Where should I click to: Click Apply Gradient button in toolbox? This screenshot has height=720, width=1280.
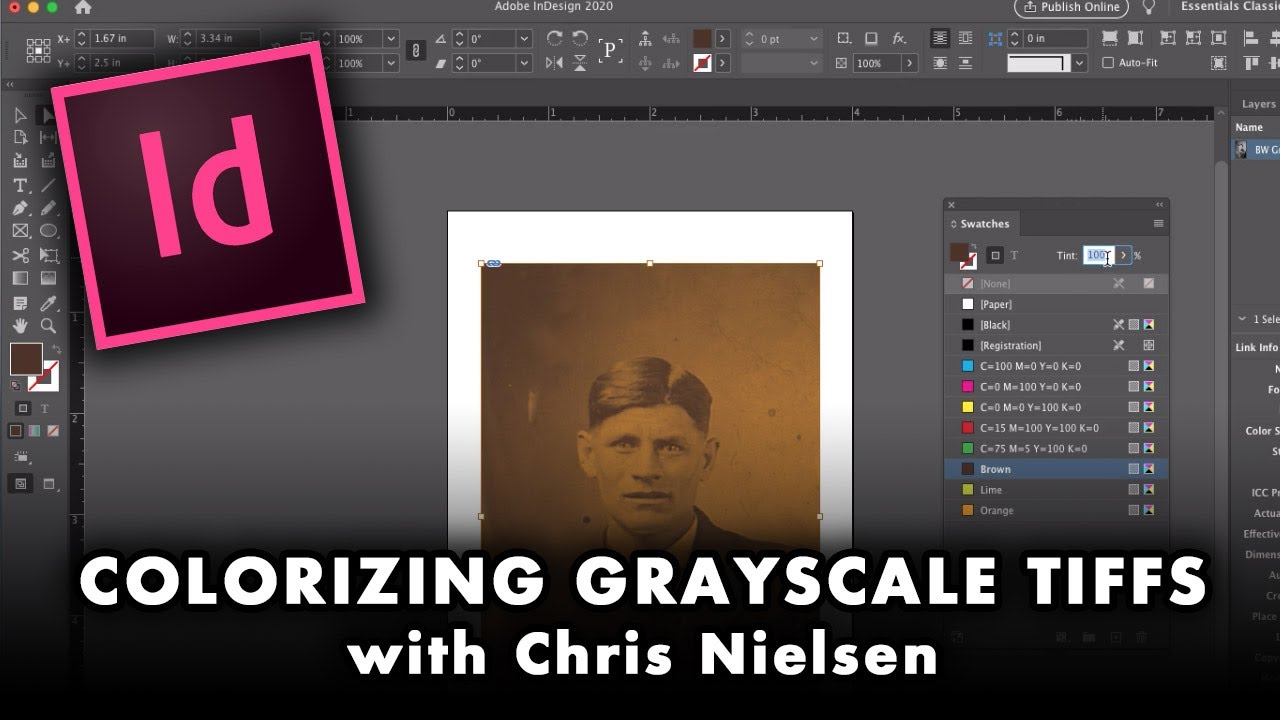click(x=34, y=431)
